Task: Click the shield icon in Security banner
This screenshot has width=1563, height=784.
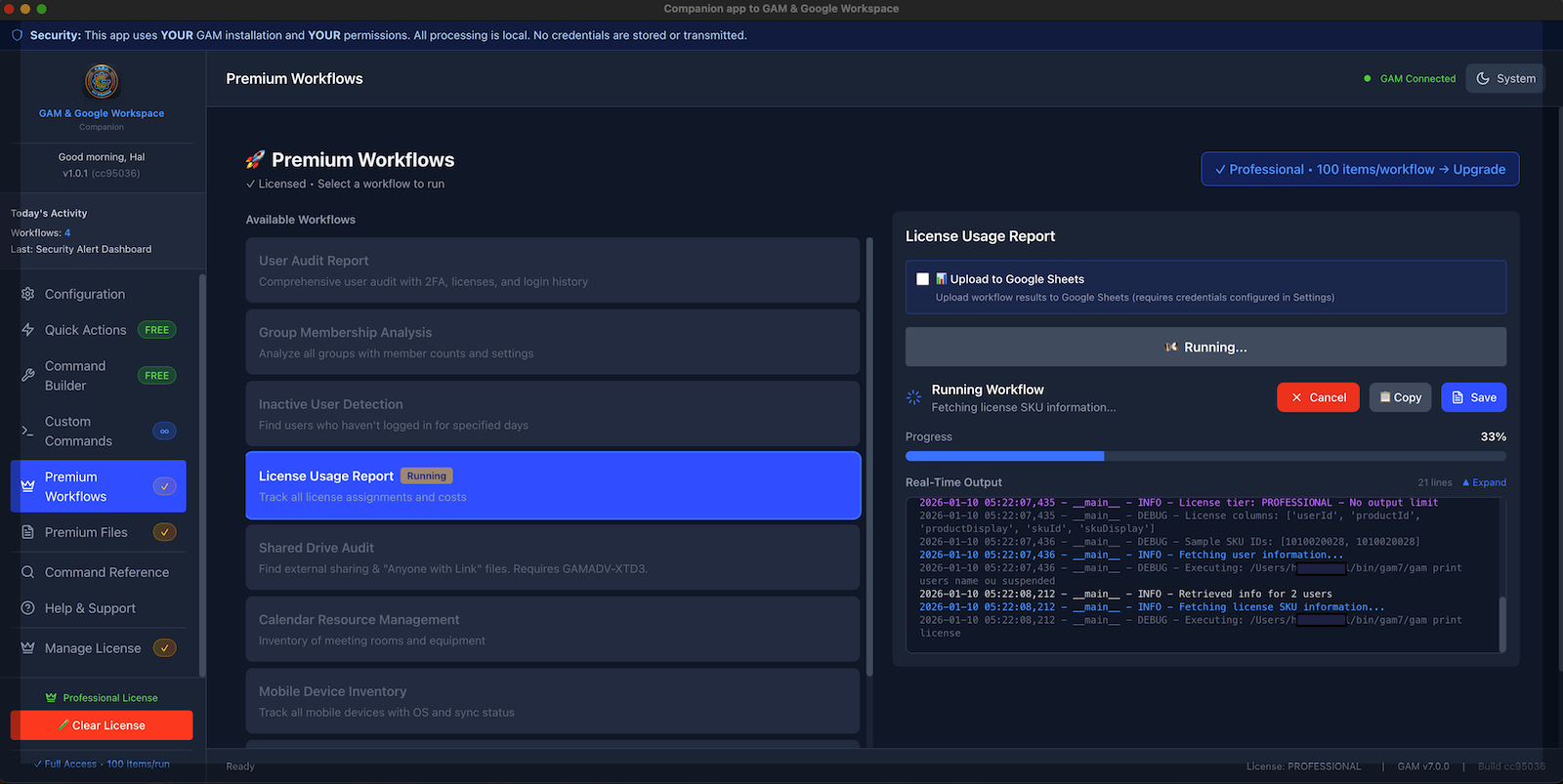Action: coord(17,35)
